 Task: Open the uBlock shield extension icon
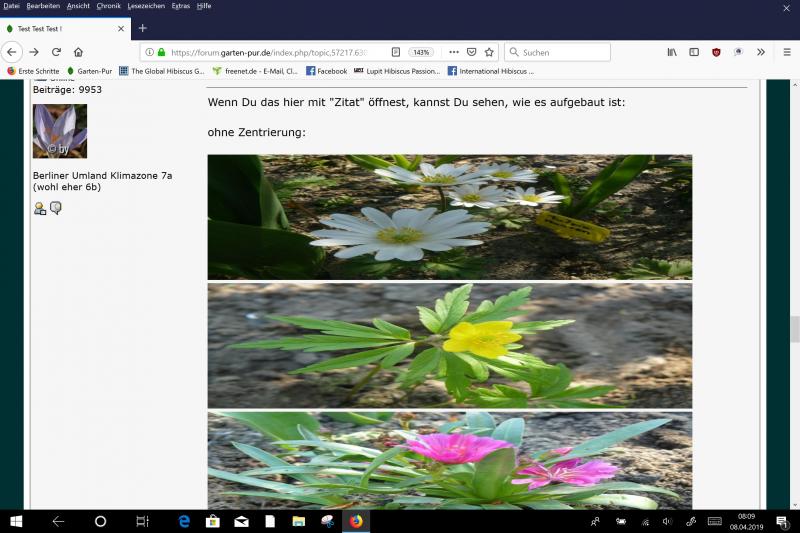tap(716, 52)
